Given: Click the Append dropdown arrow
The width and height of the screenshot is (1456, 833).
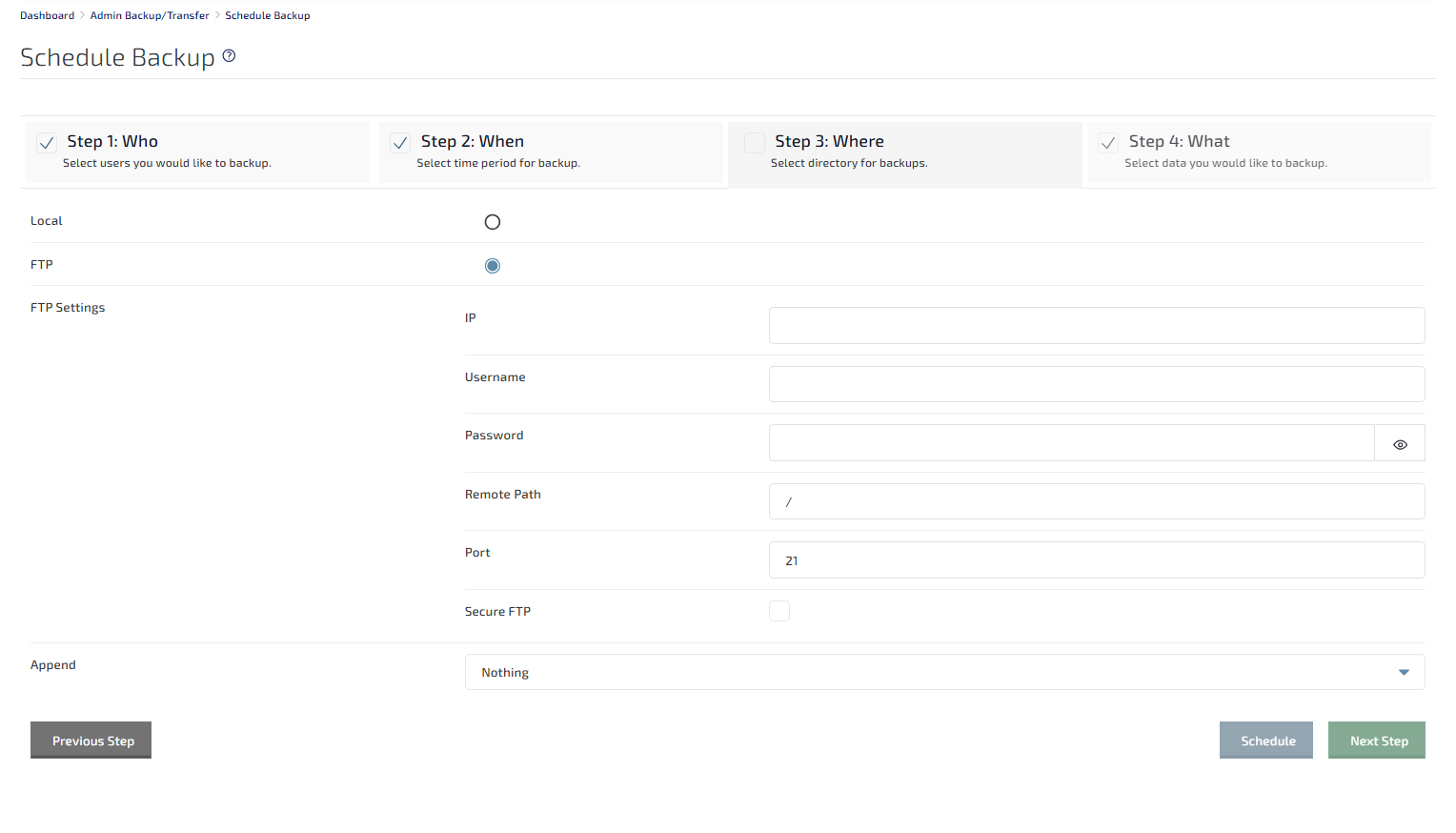Looking at the screenshot, I should pos(1403,673).
